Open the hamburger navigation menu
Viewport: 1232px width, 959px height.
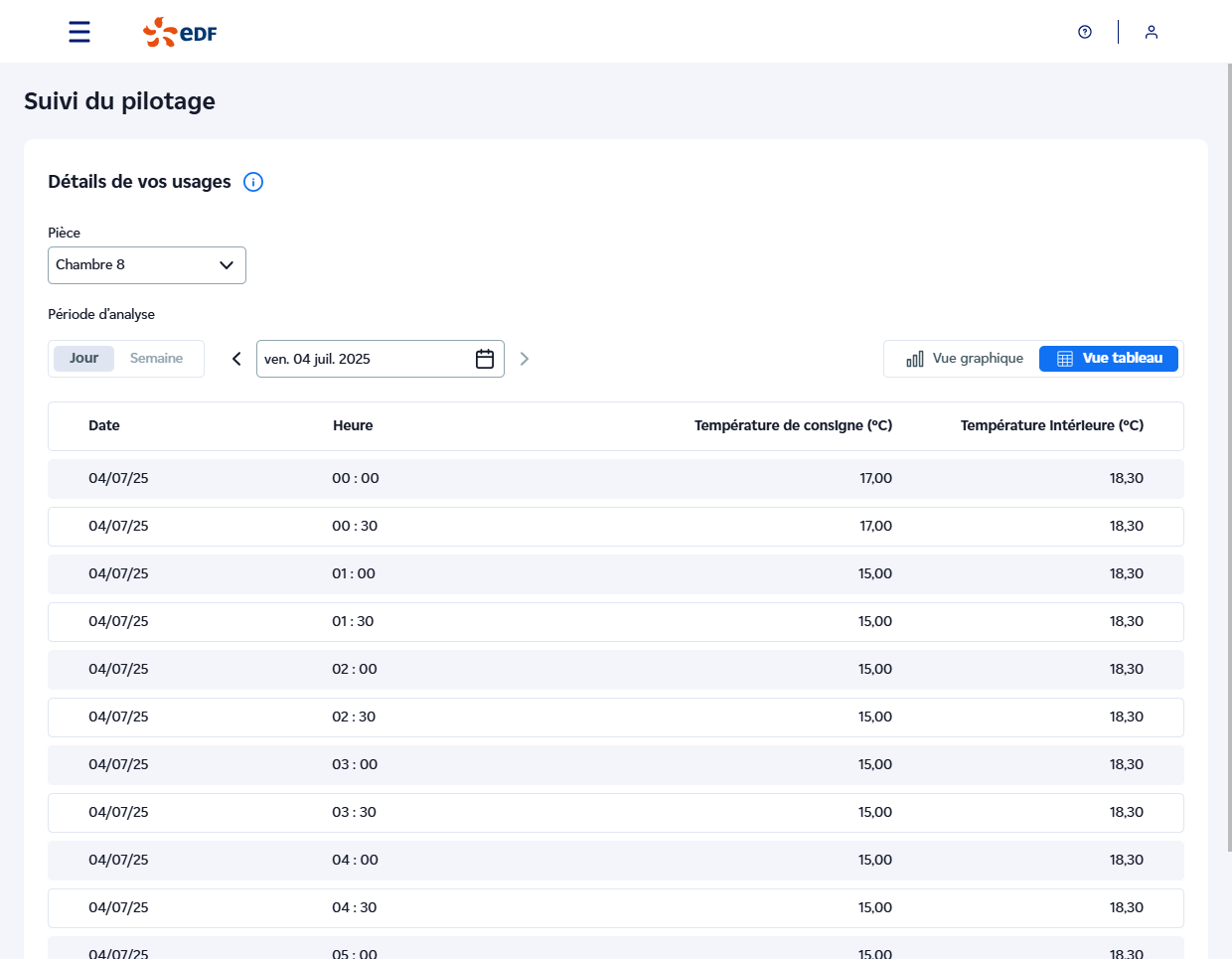79,32
